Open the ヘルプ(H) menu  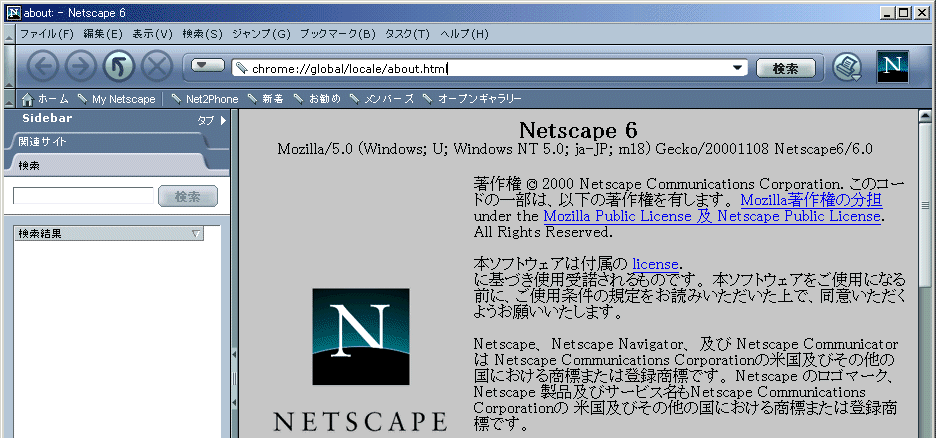pos(464,34)
